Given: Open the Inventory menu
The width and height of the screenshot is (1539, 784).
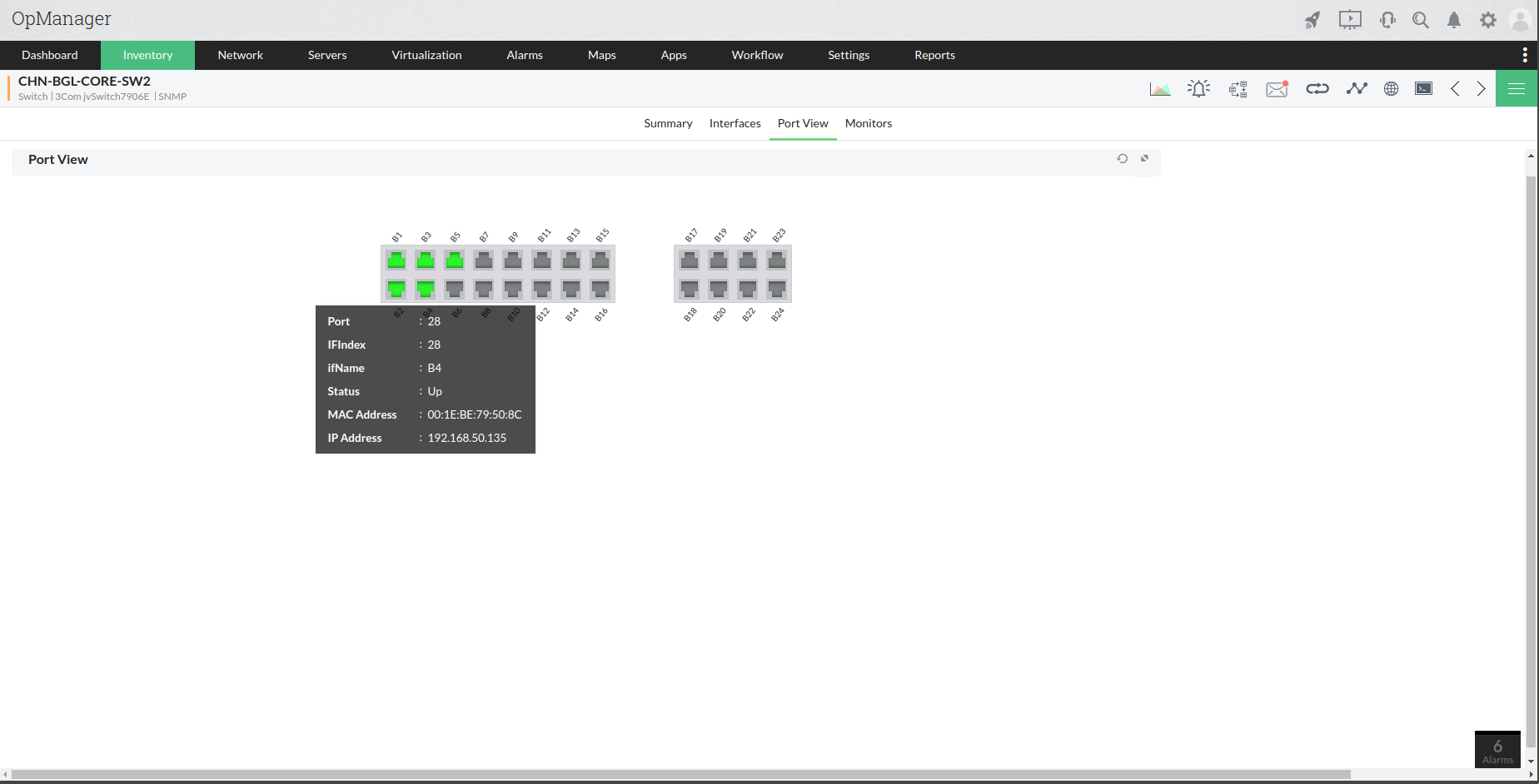Looking at the screenshot, I should [x=148, y=55].
